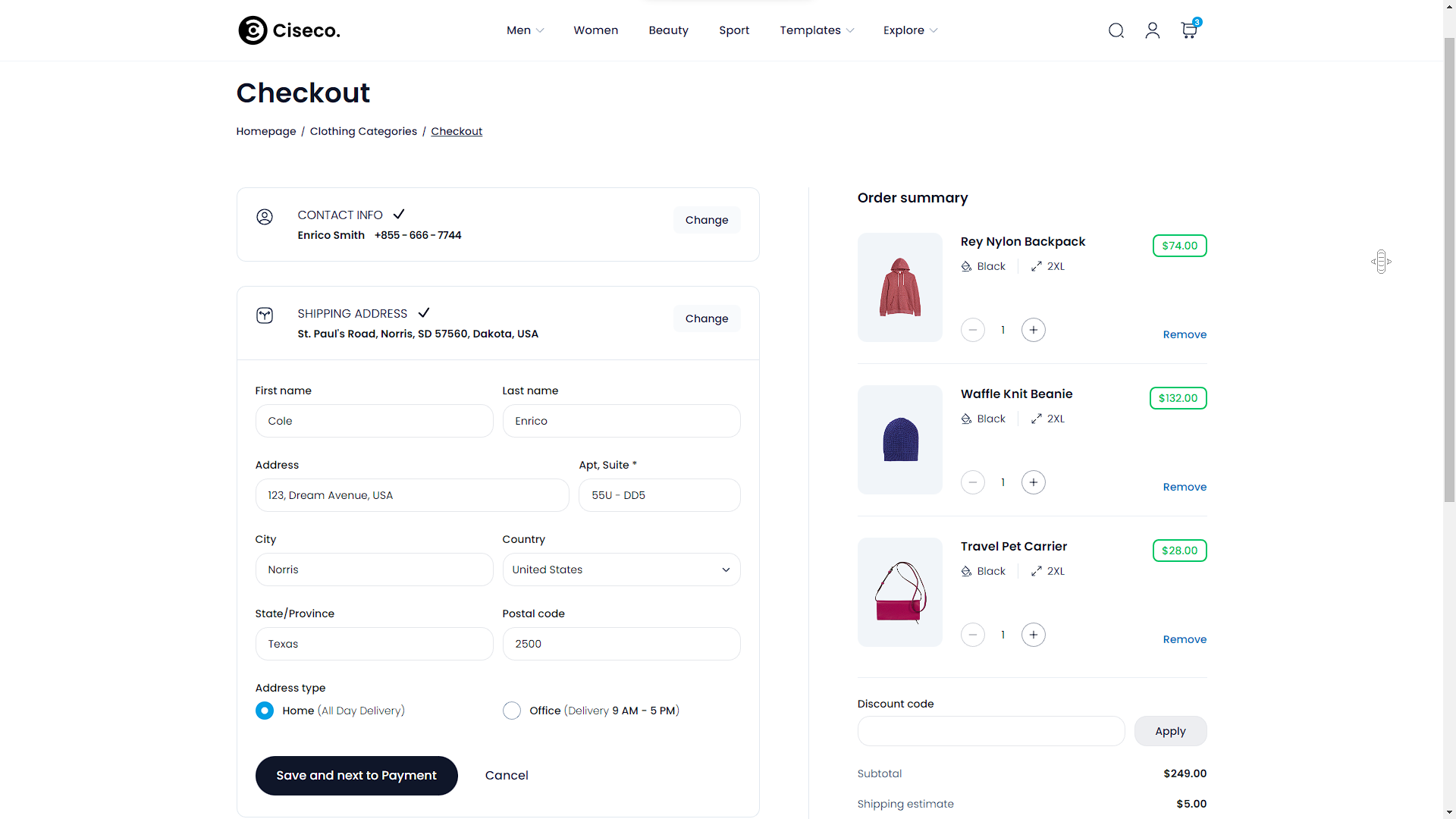Click the user account icon
This screenshot has height=819, width=1456.
[1152, 30]
